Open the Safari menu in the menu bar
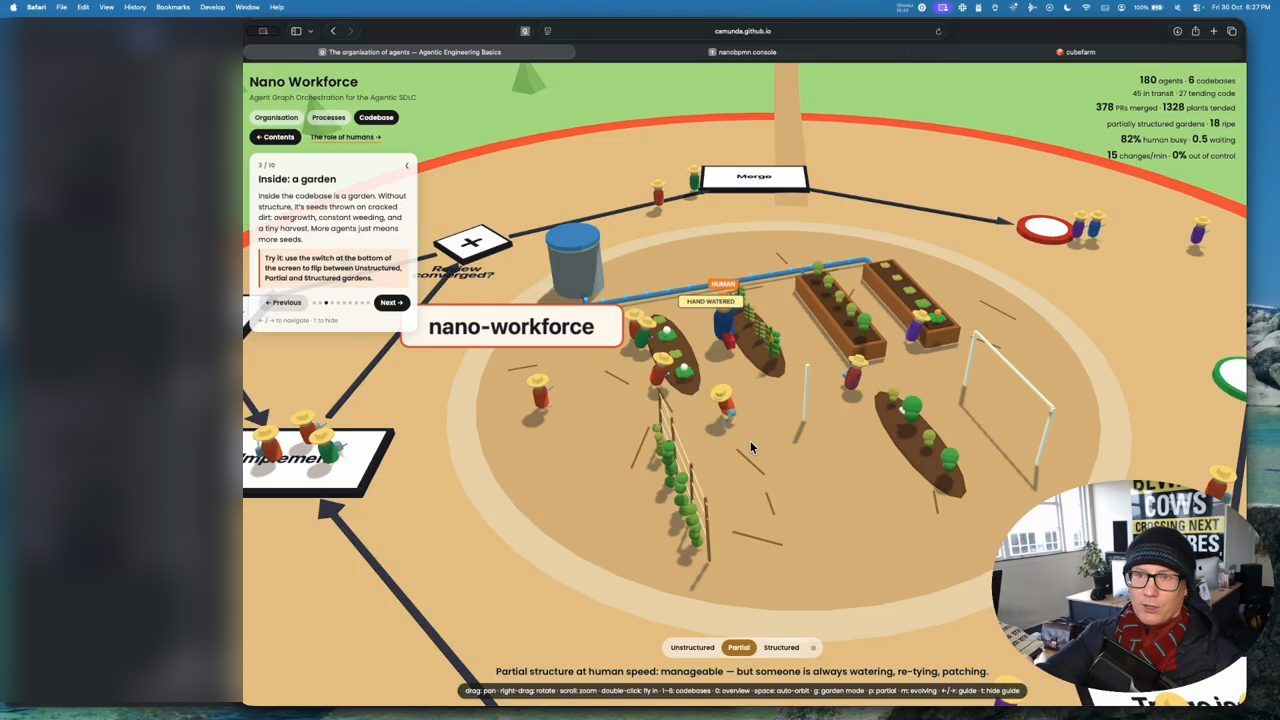1280x720 pixels. [x=36, y=7]
